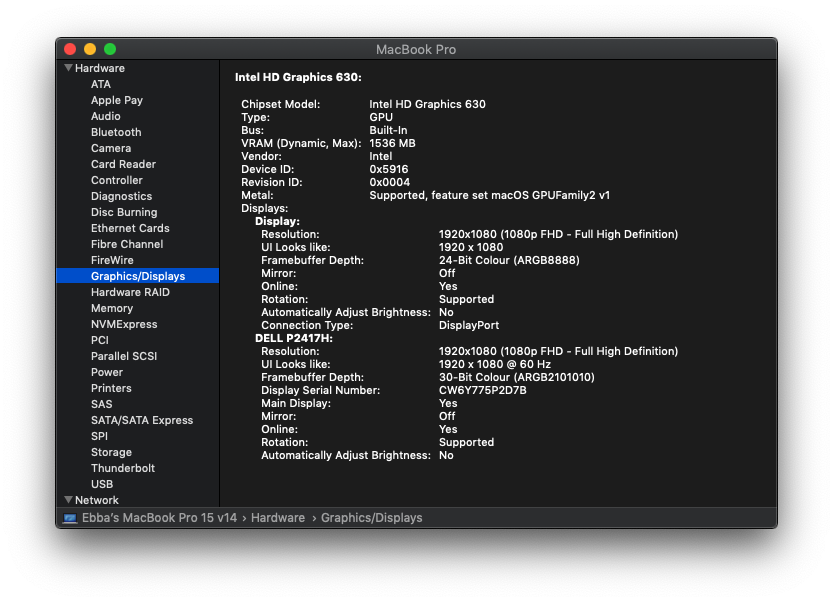Click Graphics/Displays in the path bar

tap(371, 518)
